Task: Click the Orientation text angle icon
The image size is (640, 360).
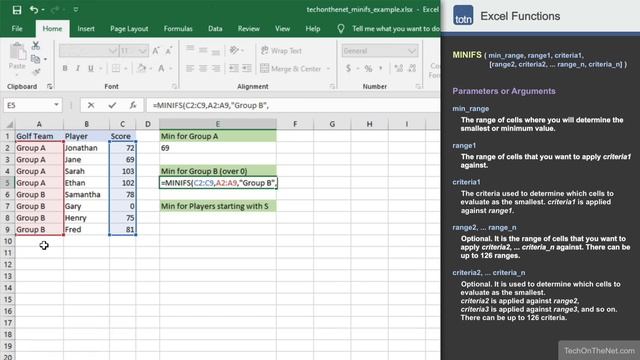Action: (234, 50)
